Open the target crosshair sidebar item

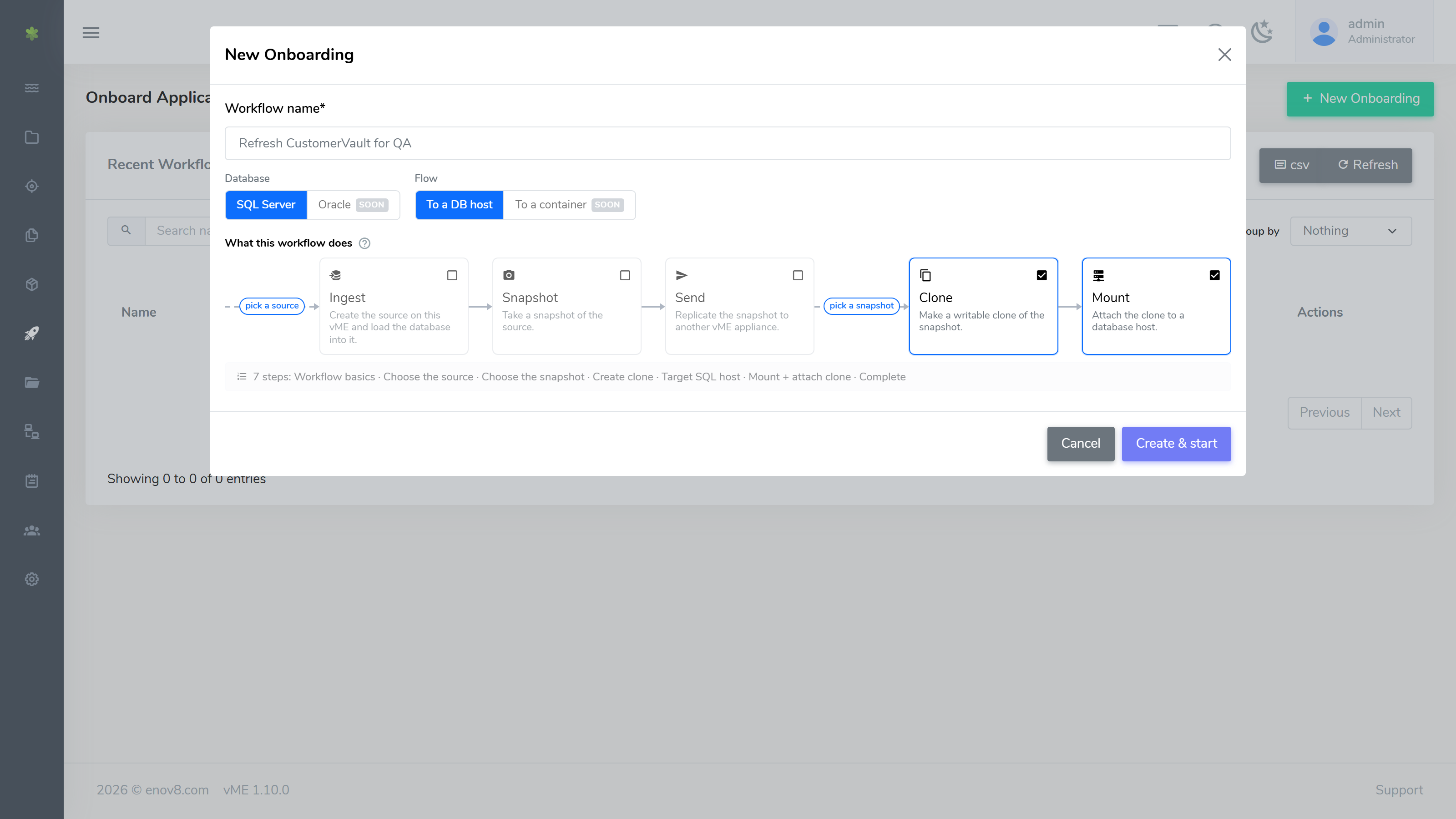tap(32, 186)
